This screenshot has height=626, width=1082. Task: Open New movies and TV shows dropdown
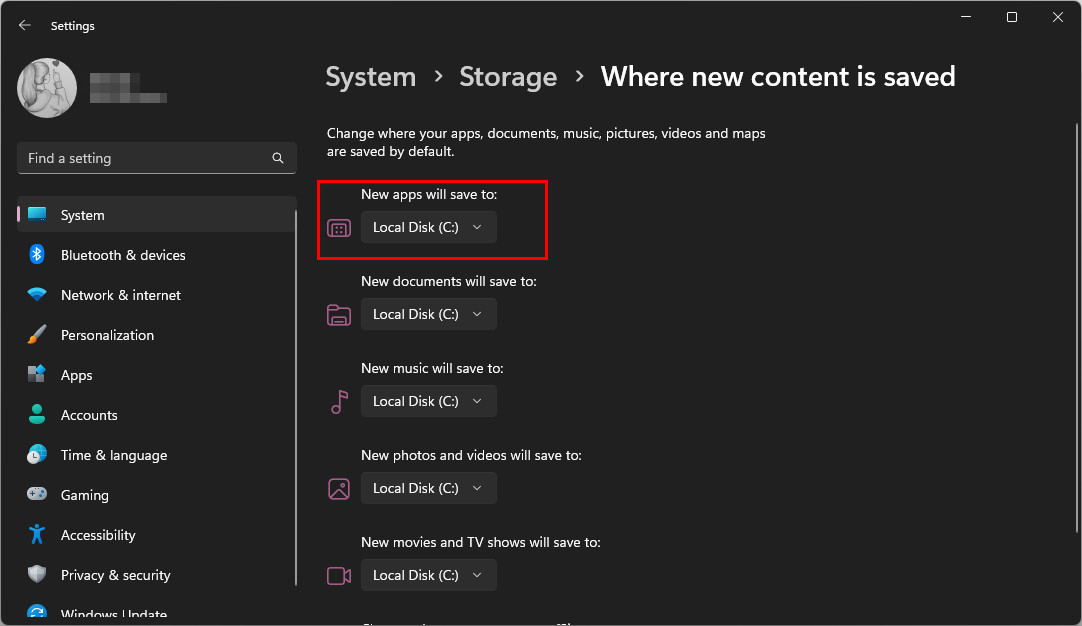[428, 575]
